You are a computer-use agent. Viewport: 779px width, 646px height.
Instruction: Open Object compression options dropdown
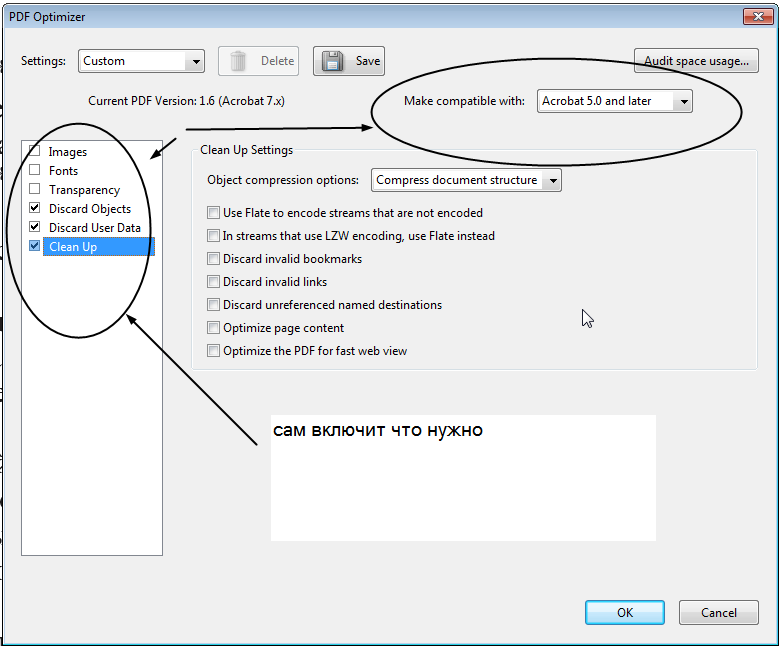(466, 180)
